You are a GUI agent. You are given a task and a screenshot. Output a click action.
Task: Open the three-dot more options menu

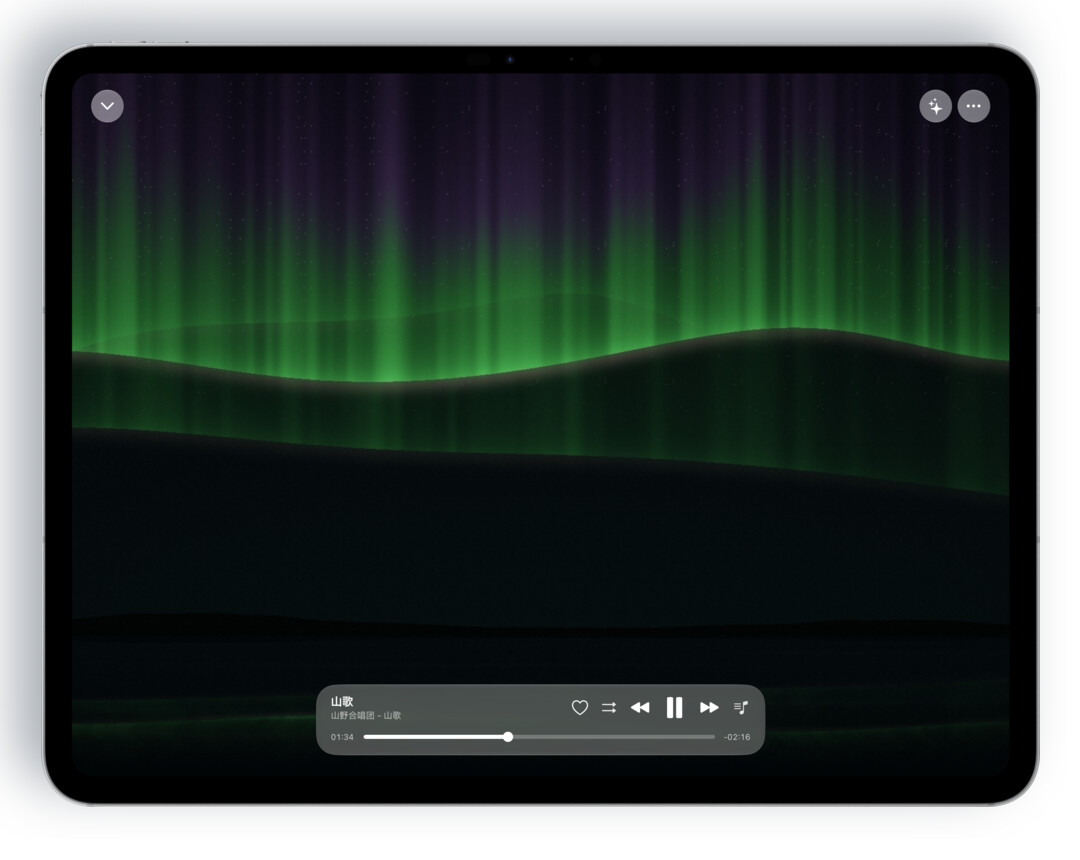973,106
